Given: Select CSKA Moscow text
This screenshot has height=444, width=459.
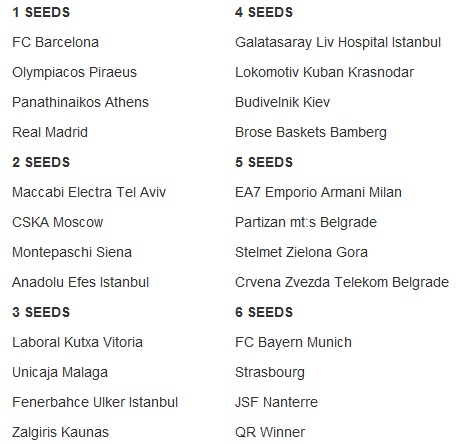Looking at the screenshot, I should [58, 222].
